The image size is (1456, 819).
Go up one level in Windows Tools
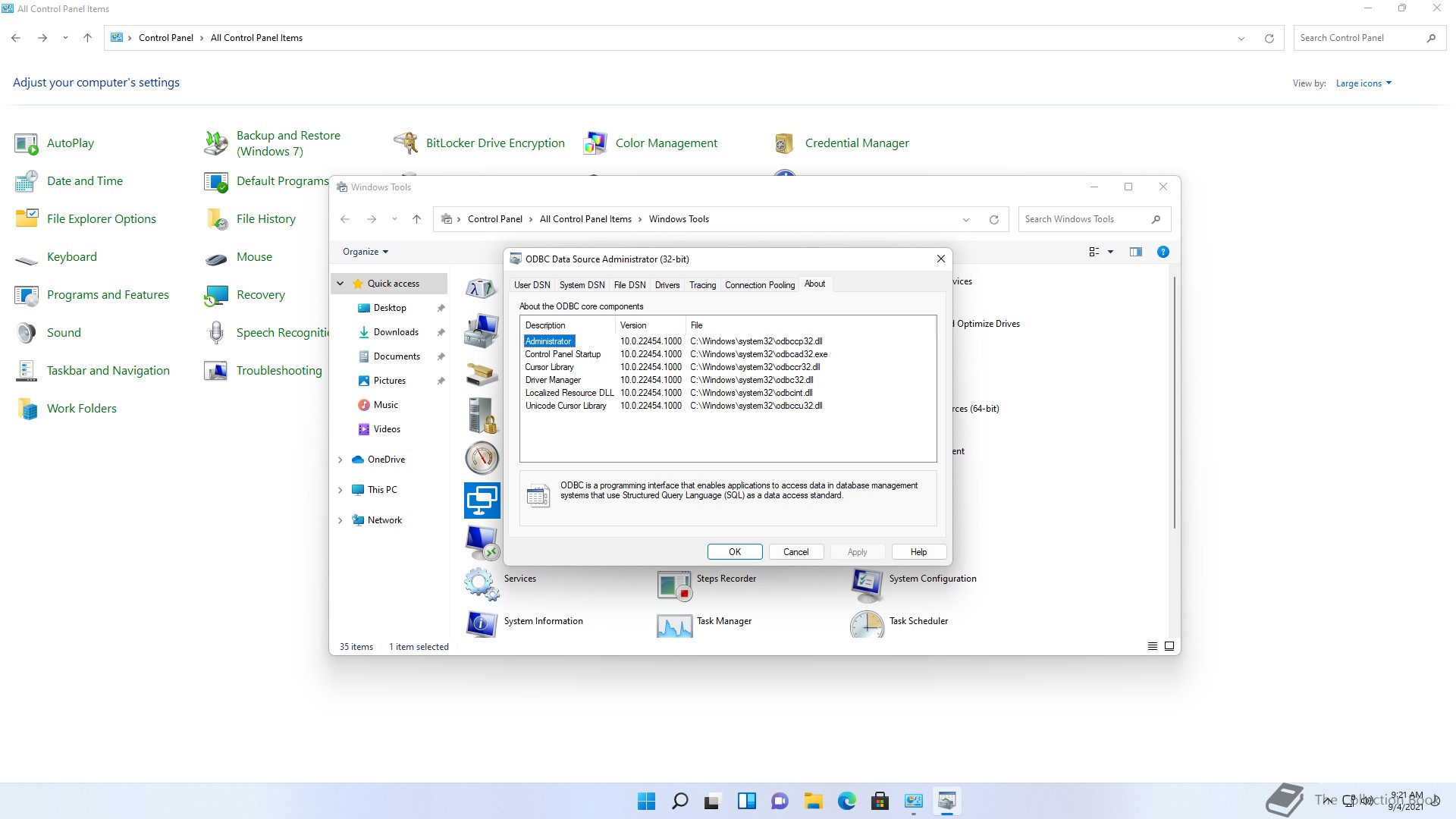[x=416, y=219]
